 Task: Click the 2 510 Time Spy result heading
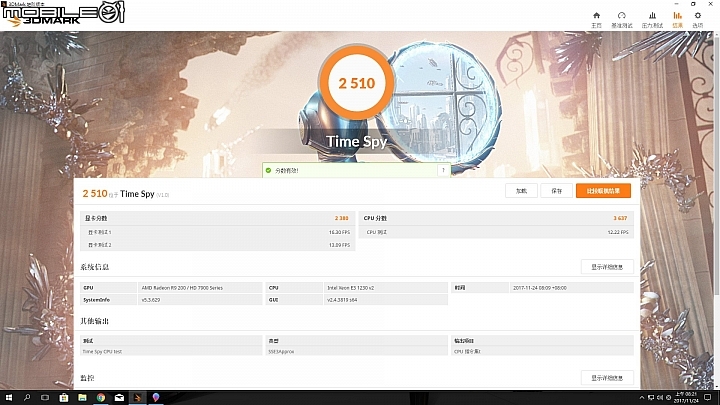125,194
